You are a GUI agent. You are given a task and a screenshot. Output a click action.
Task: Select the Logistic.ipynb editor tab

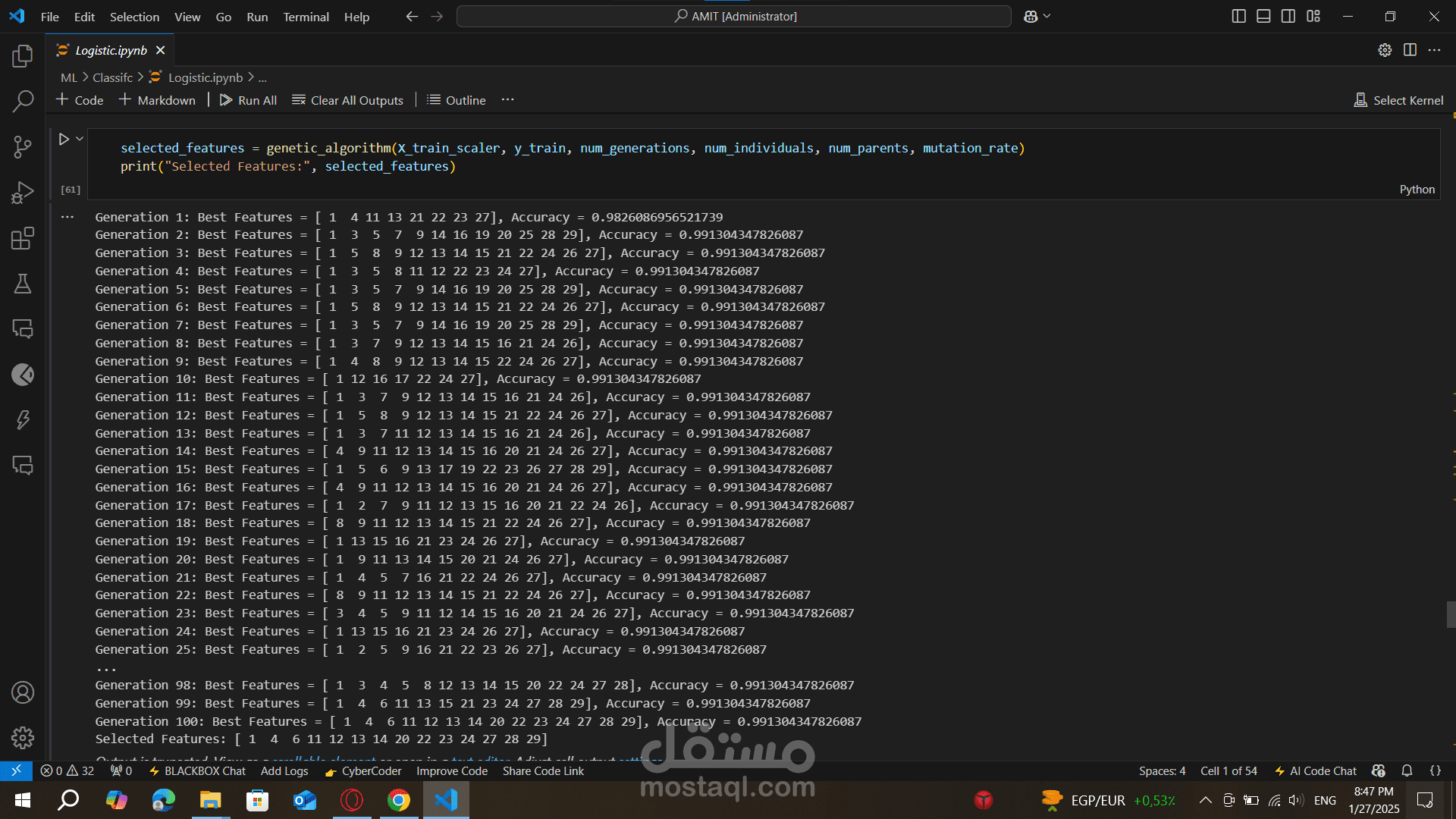coord(111,50)
